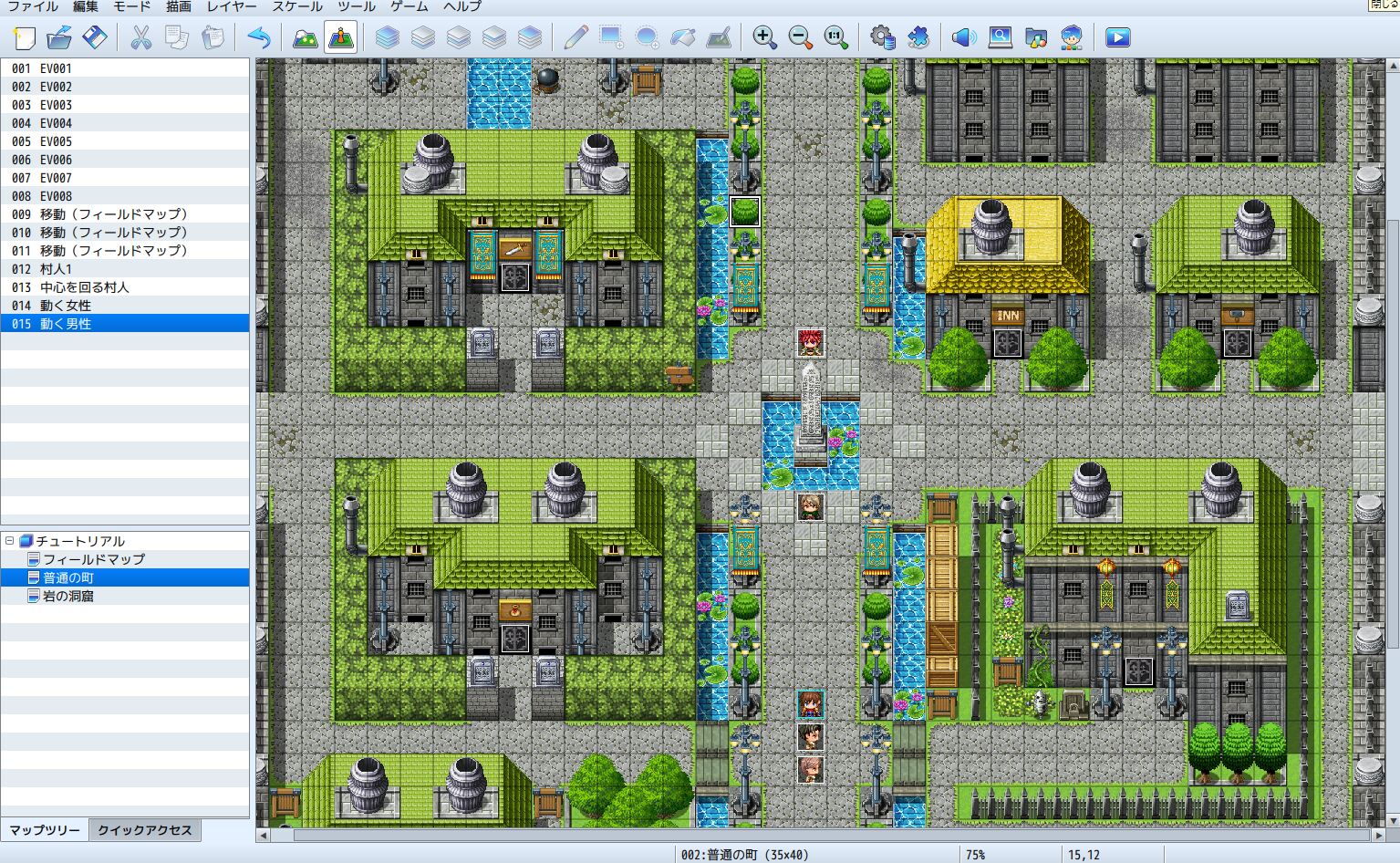
Task: Start playtest with the play icon
Action: [x=1118, y=37]
